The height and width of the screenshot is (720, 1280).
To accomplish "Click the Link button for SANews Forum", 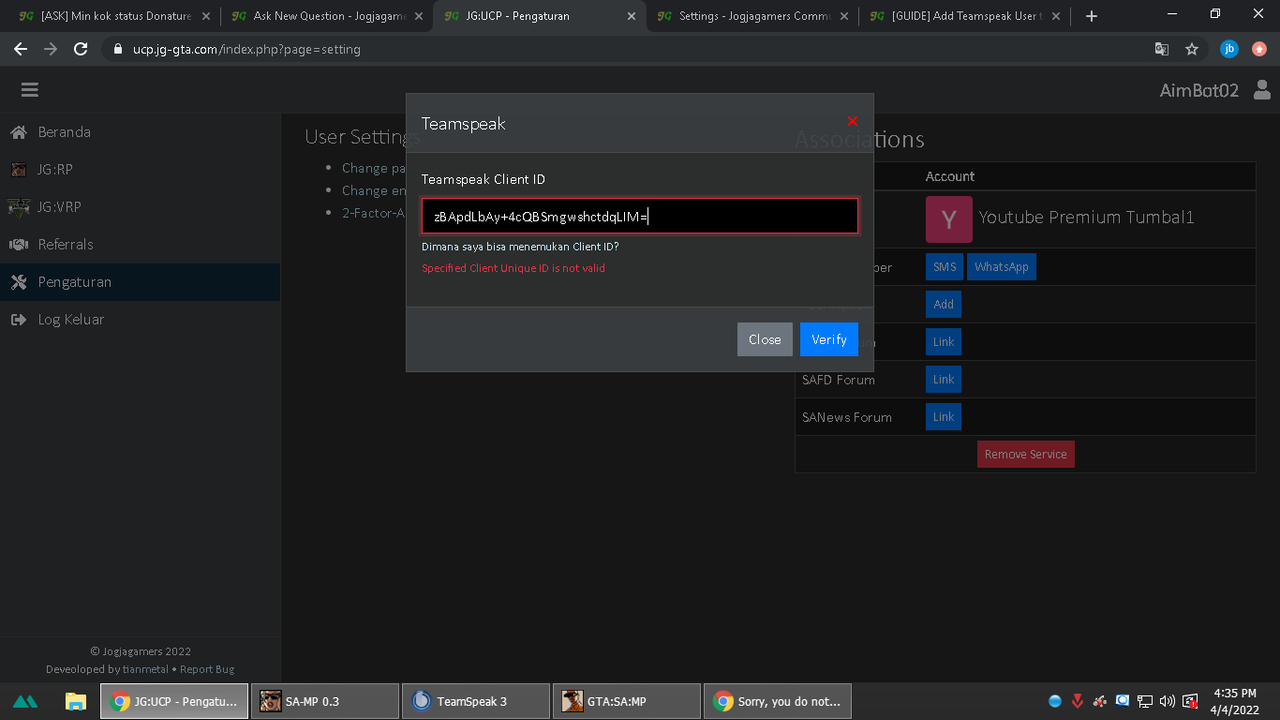I will (944, 417).
